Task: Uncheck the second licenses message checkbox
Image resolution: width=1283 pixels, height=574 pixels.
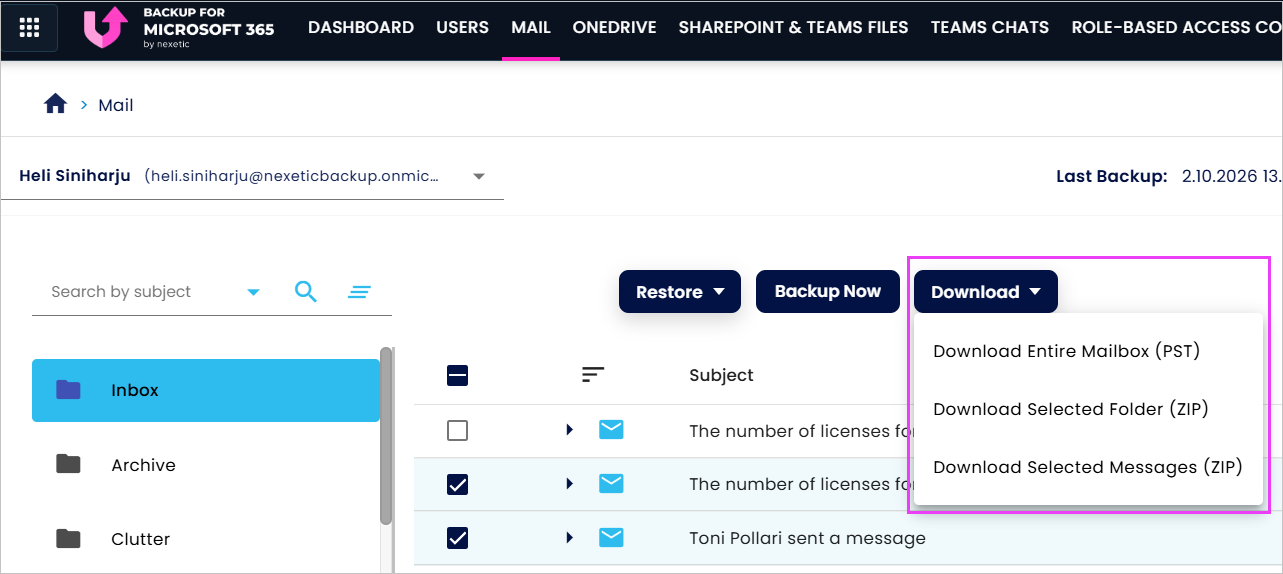Action: (x=457, y=485)
